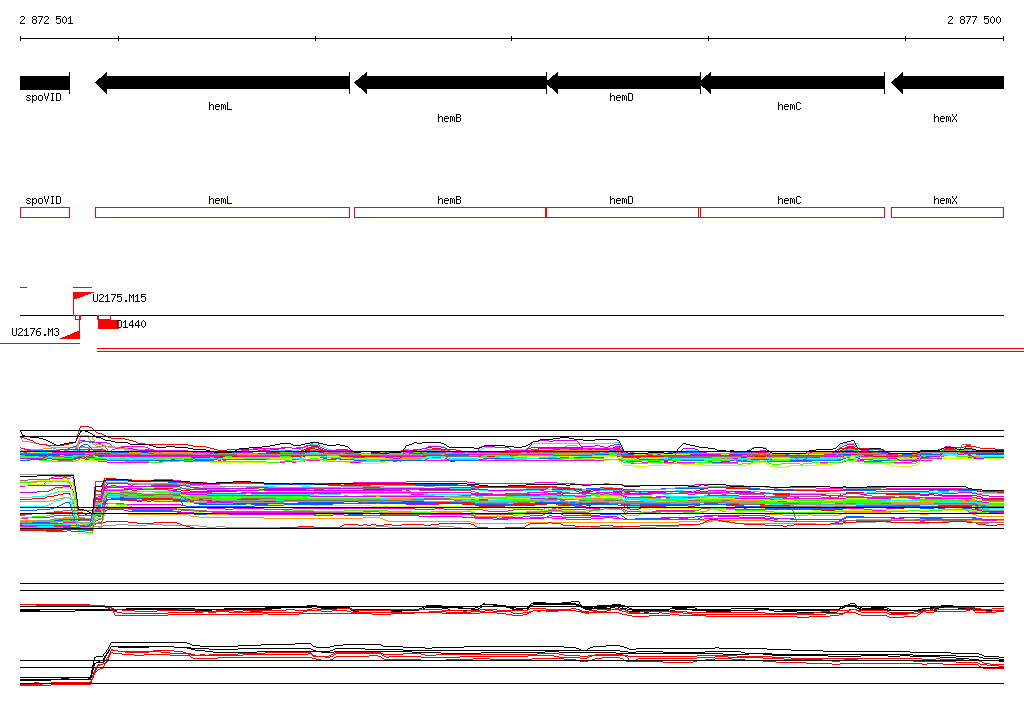Click the end coordinate 2 877 500

pos(974,20)
